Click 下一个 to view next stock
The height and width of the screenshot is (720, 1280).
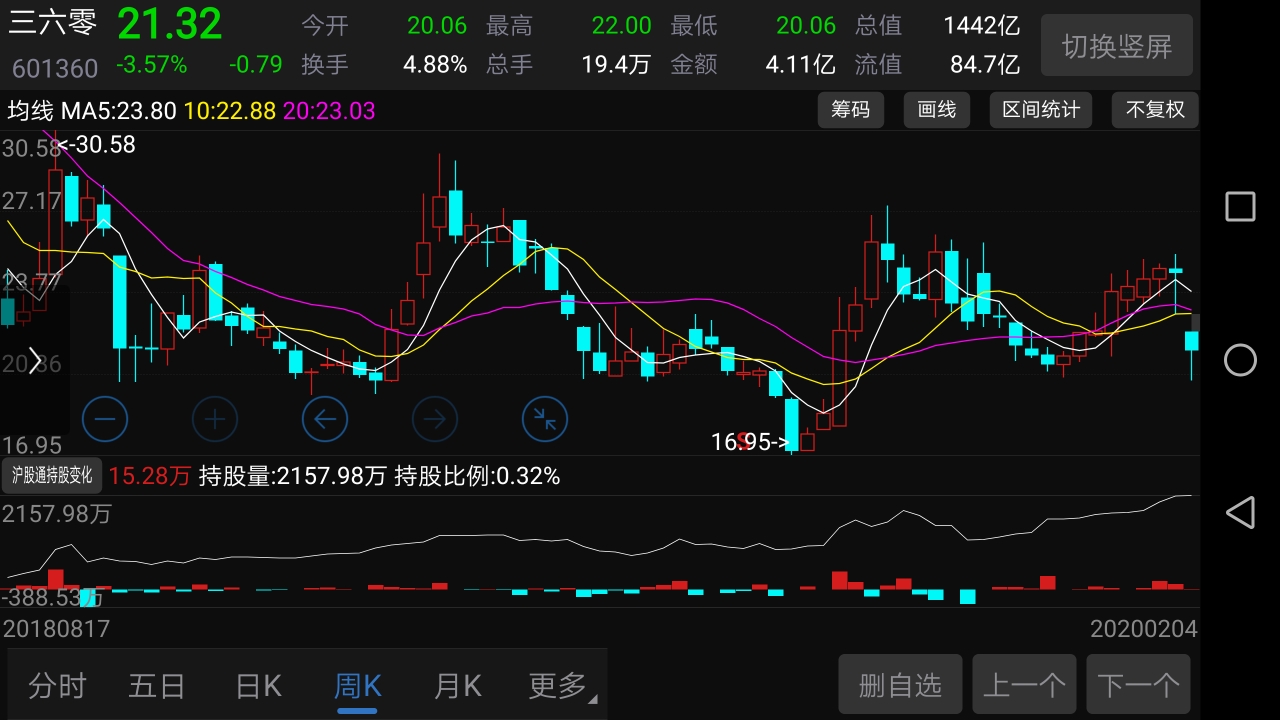point(1139,684)
